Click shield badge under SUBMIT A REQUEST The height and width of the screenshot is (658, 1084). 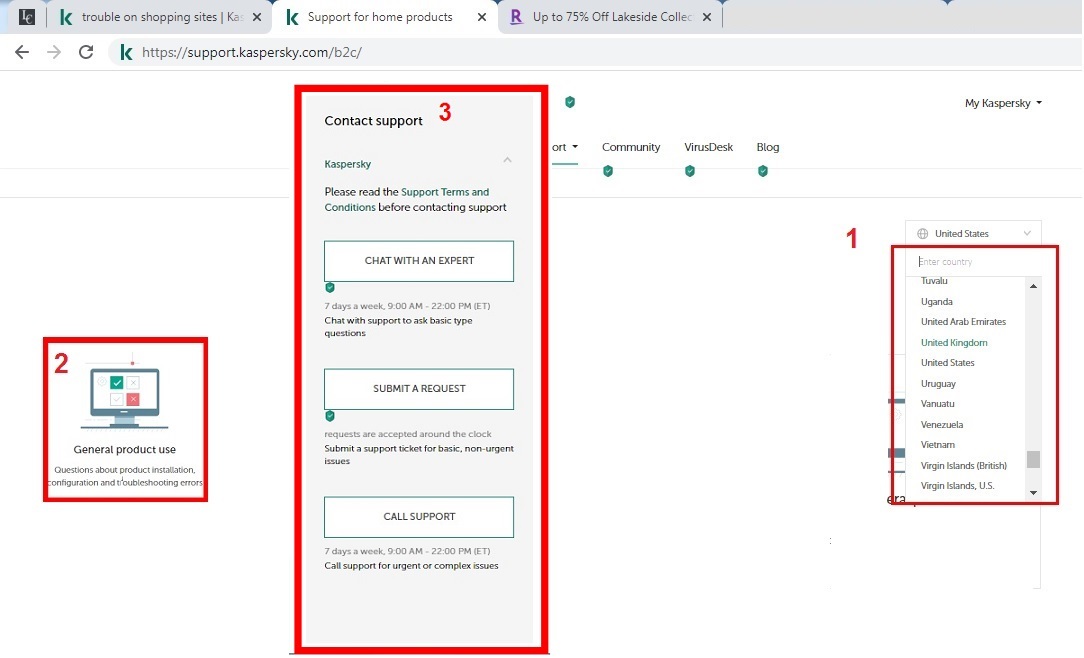click(x=330, y=415)
